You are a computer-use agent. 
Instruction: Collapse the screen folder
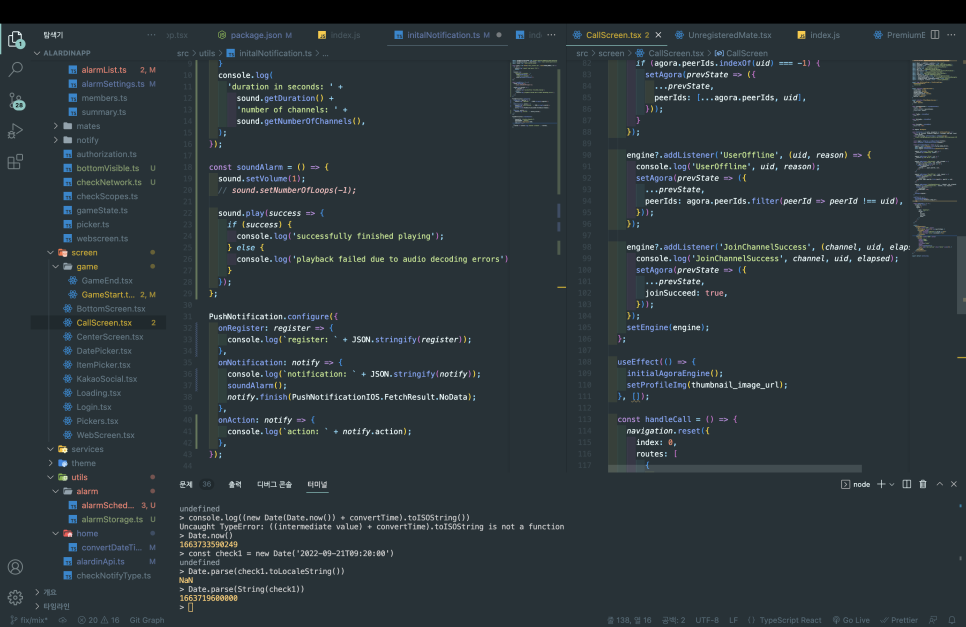tap(84, 253)
